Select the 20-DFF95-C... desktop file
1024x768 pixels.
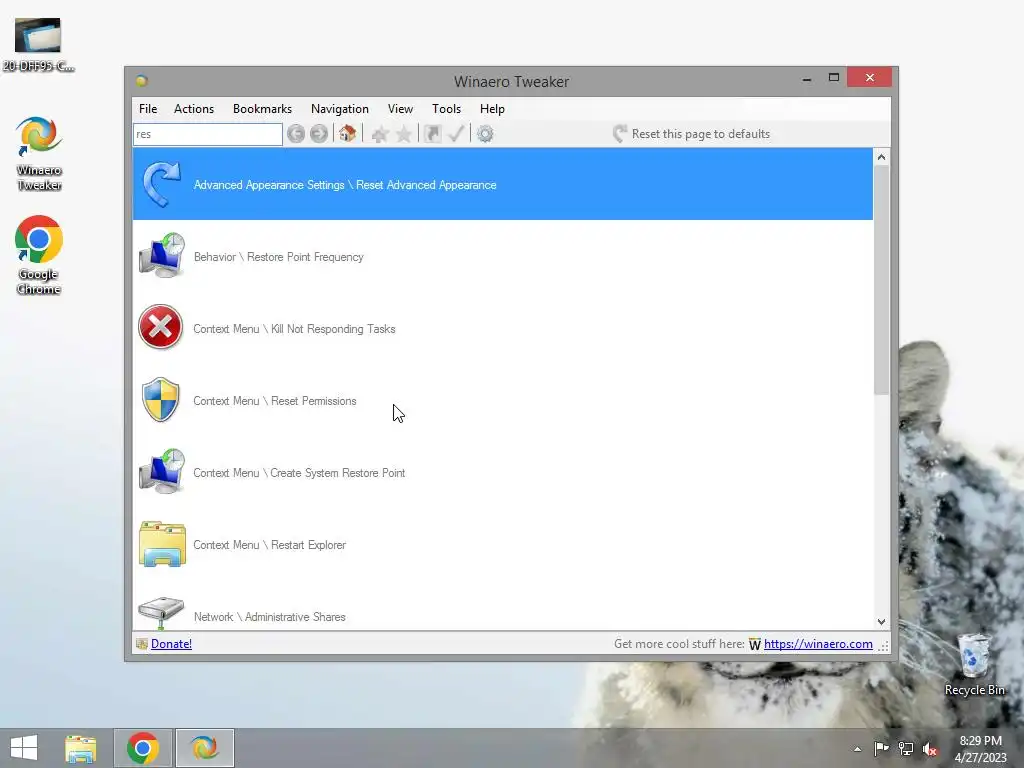(38, 44)
